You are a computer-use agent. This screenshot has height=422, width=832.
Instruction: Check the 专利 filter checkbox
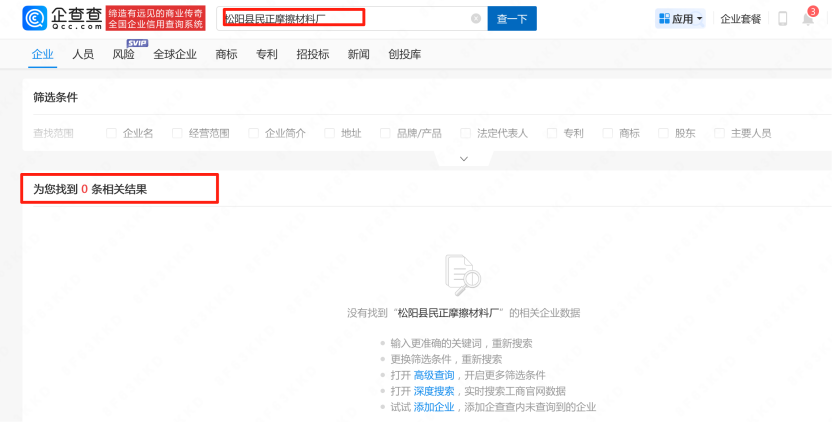[x=552, y=133]
